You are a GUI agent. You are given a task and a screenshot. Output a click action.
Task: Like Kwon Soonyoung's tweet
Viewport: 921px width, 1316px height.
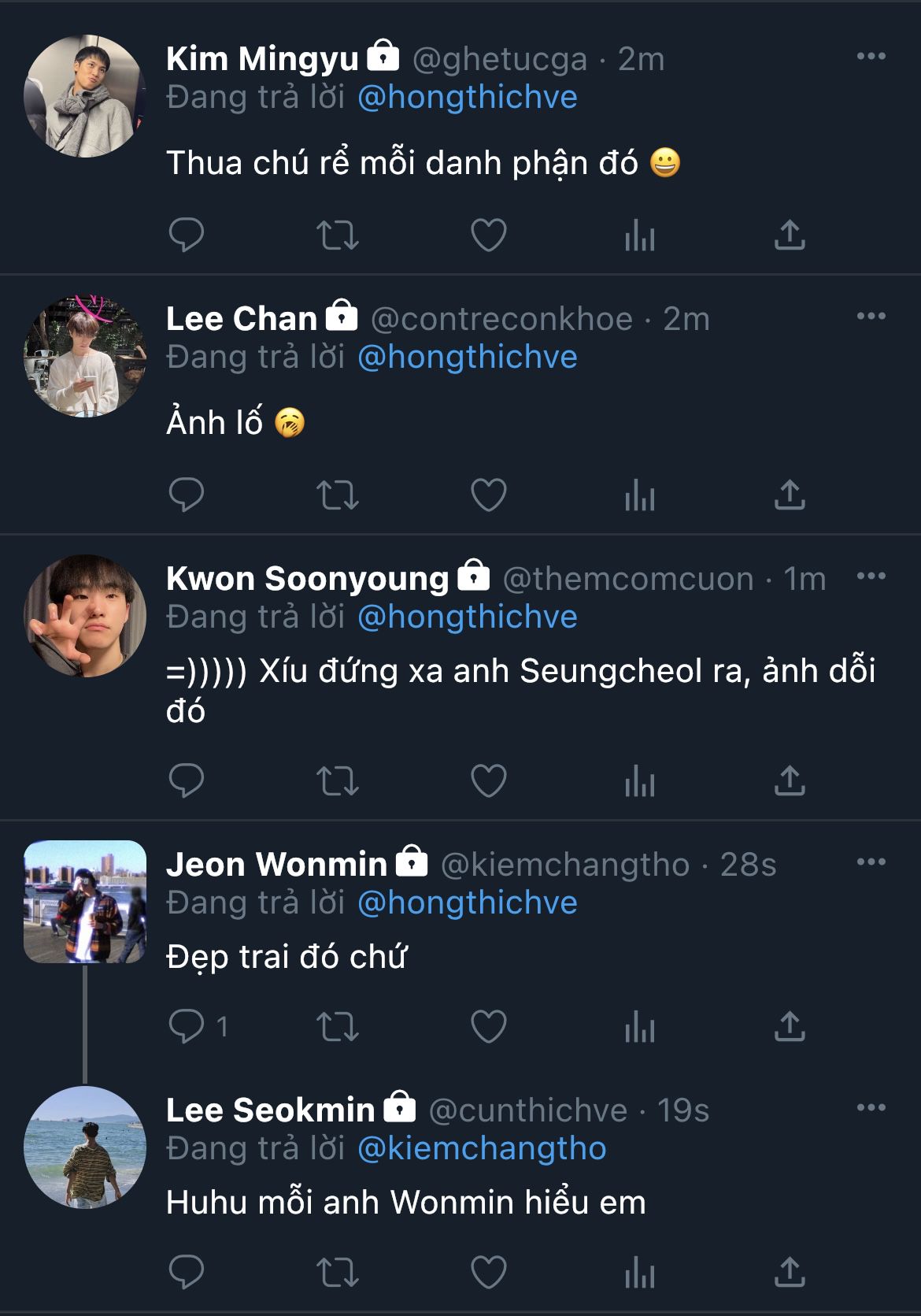click(x=488, y=780)
